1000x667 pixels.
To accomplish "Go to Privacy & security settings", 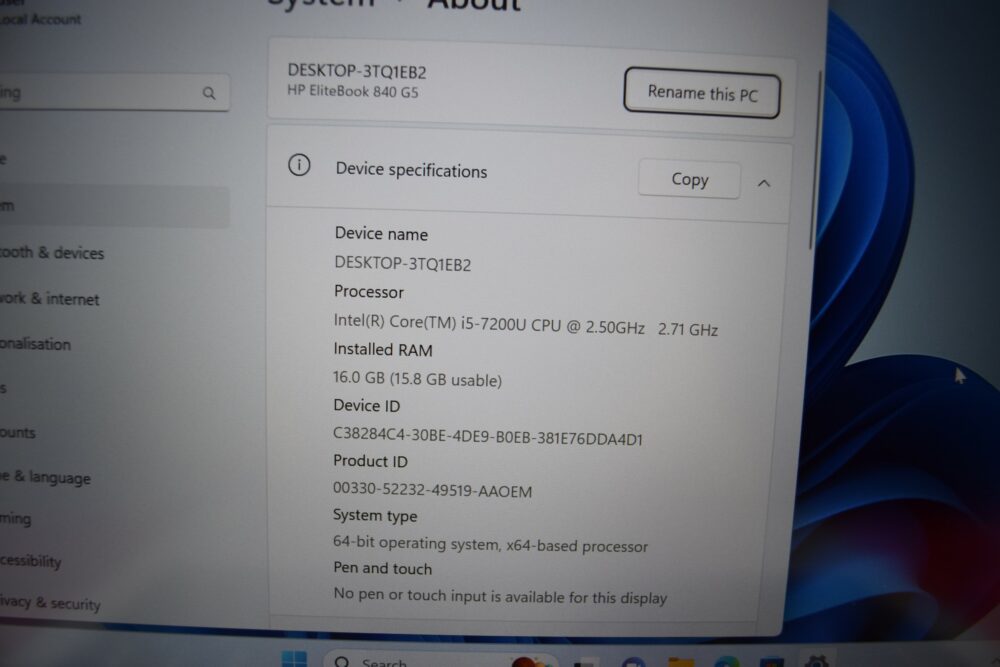I will (50, 602).
